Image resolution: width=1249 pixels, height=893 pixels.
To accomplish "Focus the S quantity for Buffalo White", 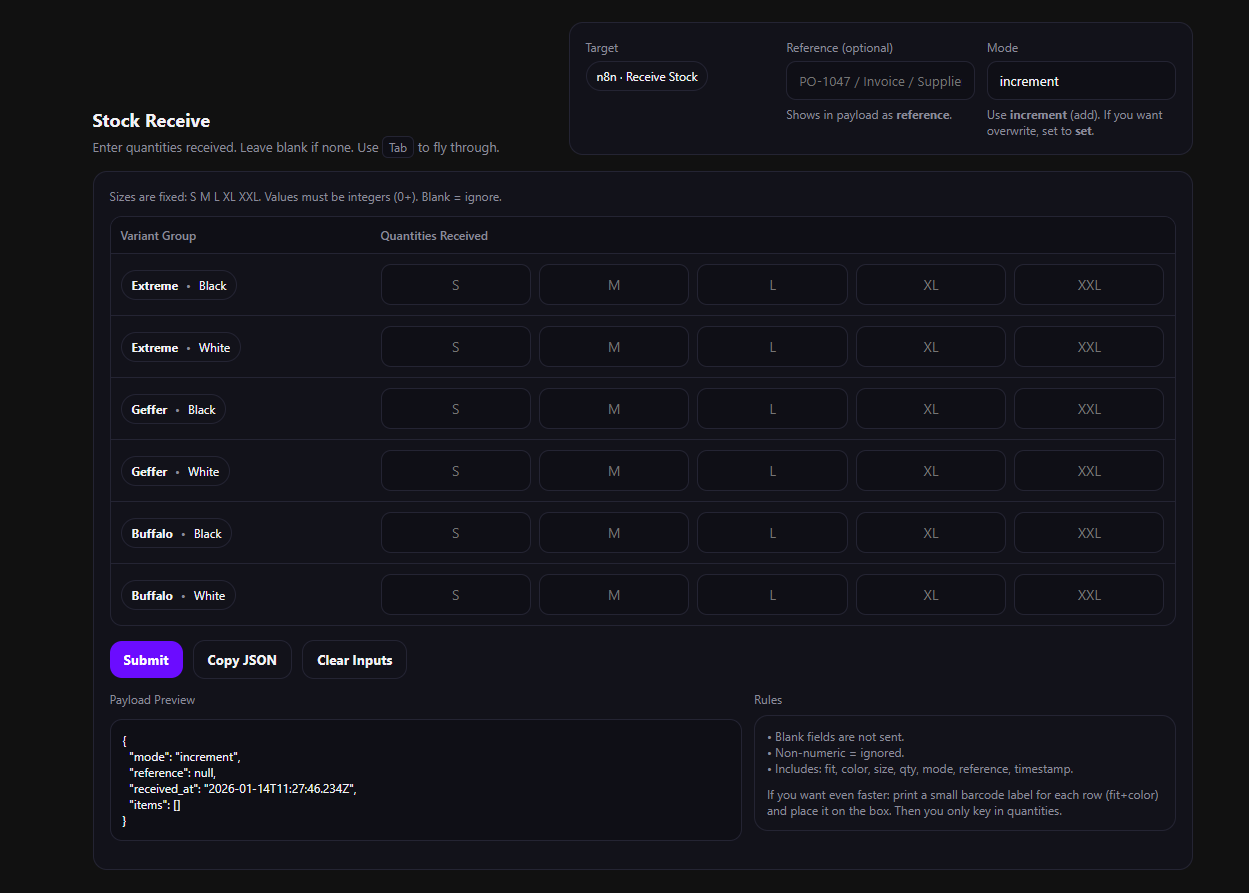I will (456, 595).
